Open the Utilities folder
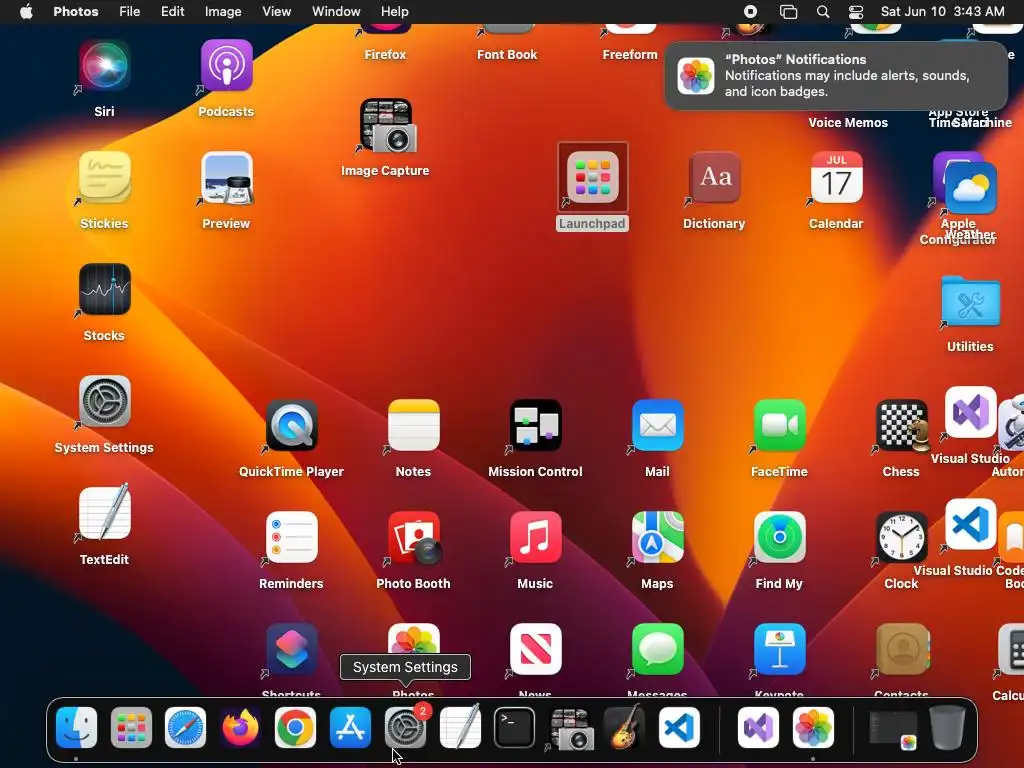This screenshot has width=1024, height=768. pyautogui.click(x=970, y=300)
